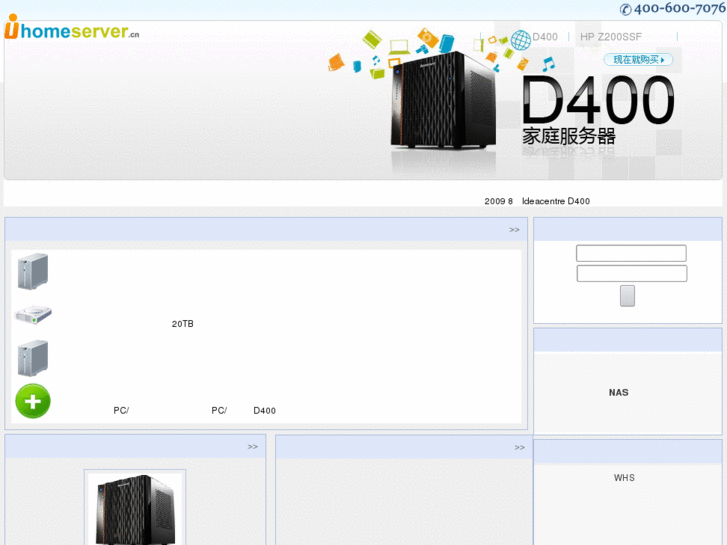
Task: Click the D400 server image in the banner
Action: [443, 99]
